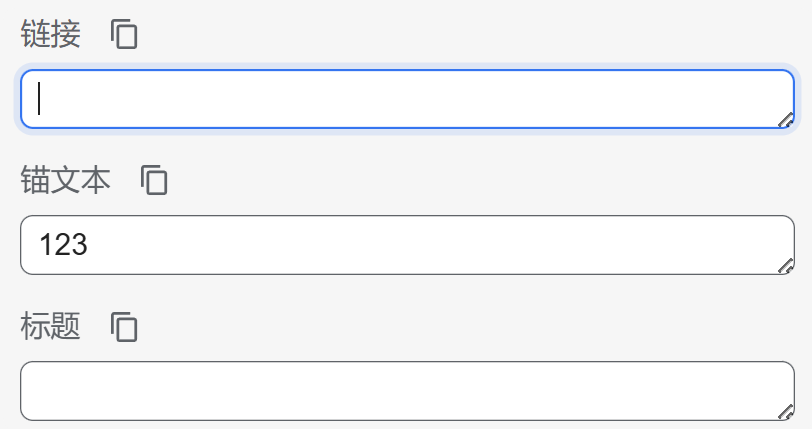This screenshot has height=429, width=812.
Task: Click the 链接 label text
Action: 51,35
